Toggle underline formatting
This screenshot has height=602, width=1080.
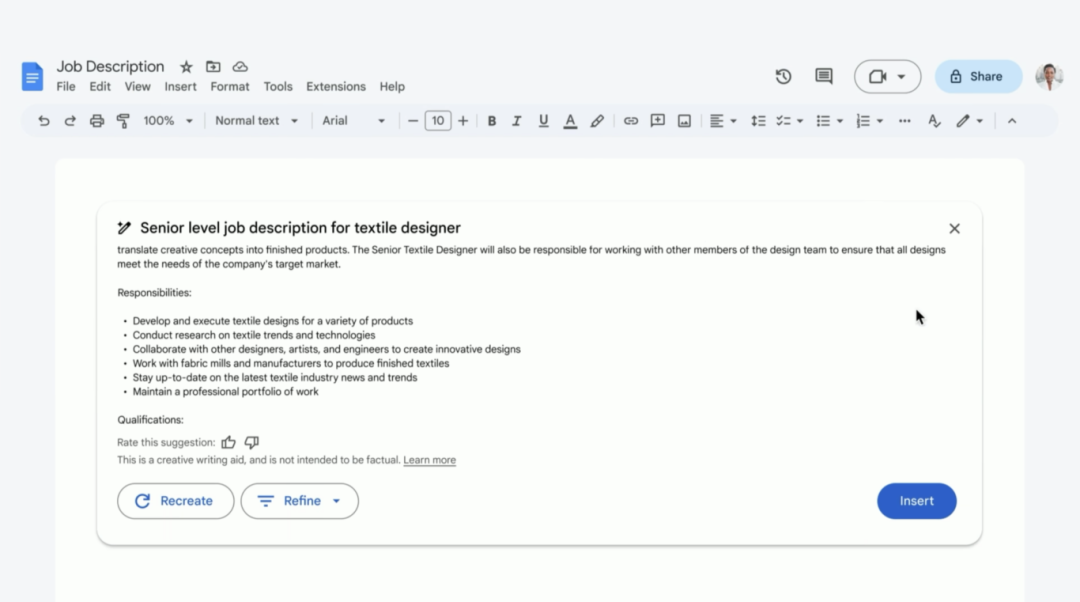(x=543, y=121)
